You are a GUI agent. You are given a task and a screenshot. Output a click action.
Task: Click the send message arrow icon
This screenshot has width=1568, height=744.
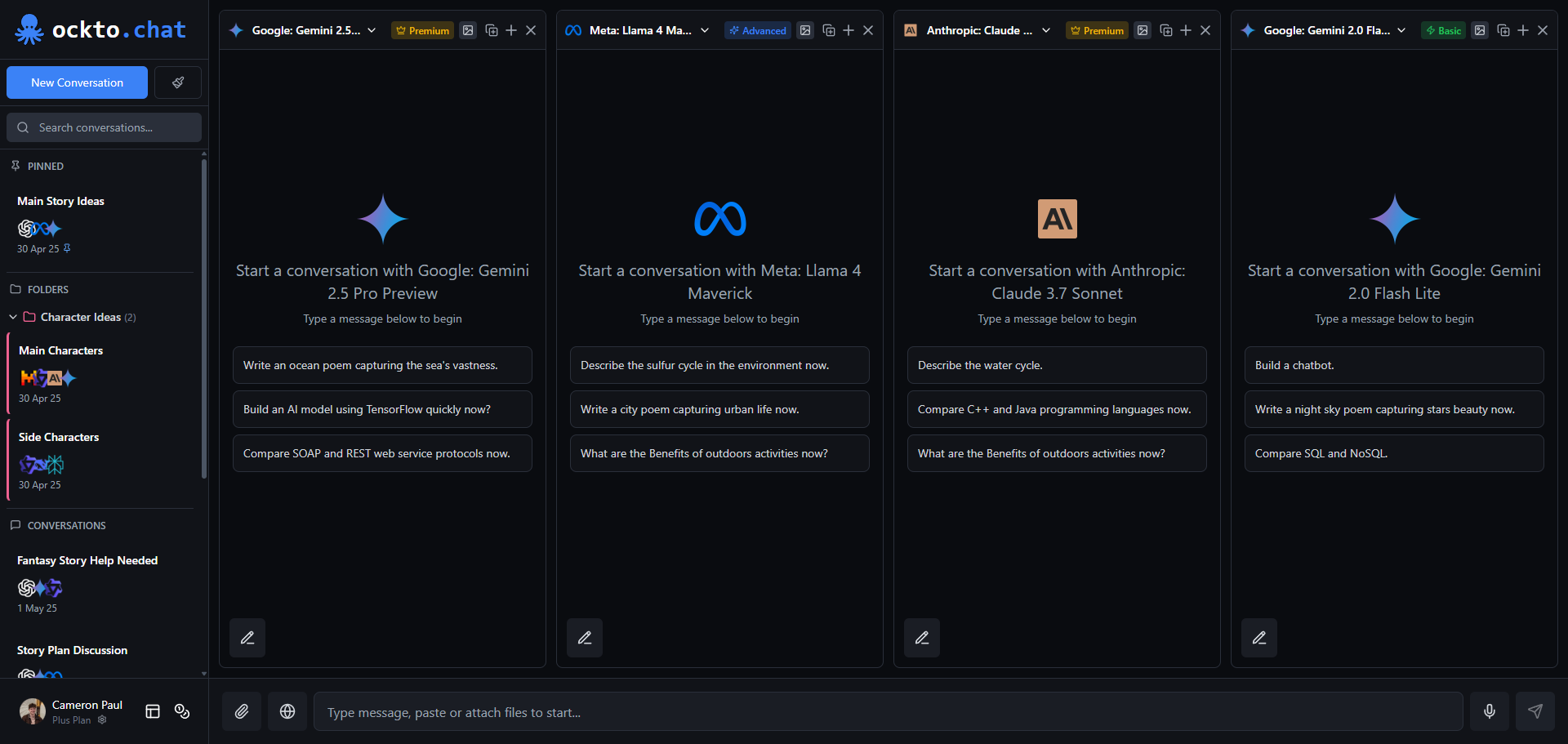(1535, 711)
